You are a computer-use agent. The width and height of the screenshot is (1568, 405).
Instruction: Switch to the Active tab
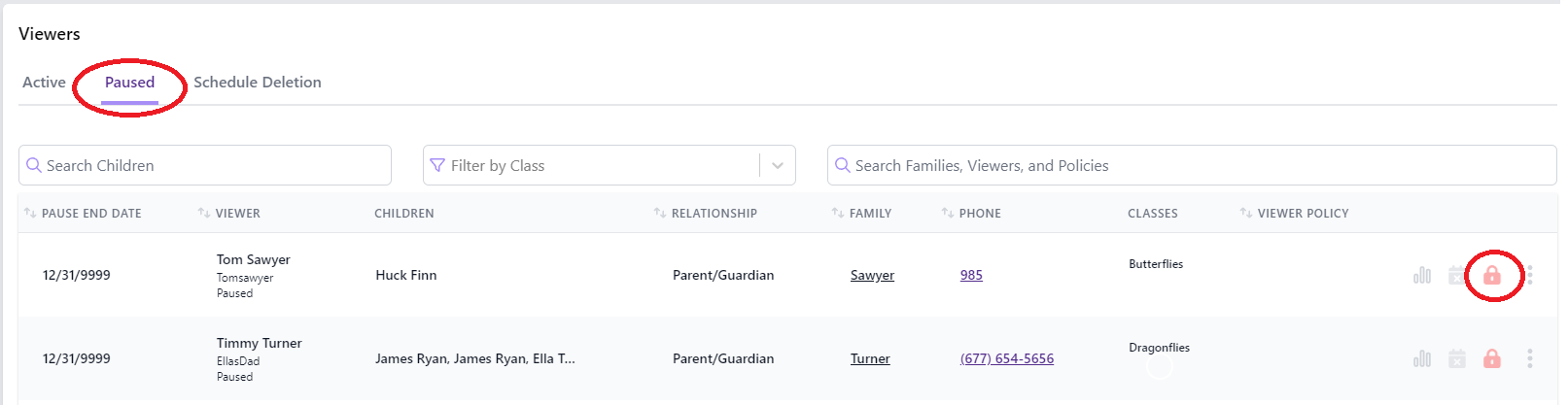click(x=44, y=83)
